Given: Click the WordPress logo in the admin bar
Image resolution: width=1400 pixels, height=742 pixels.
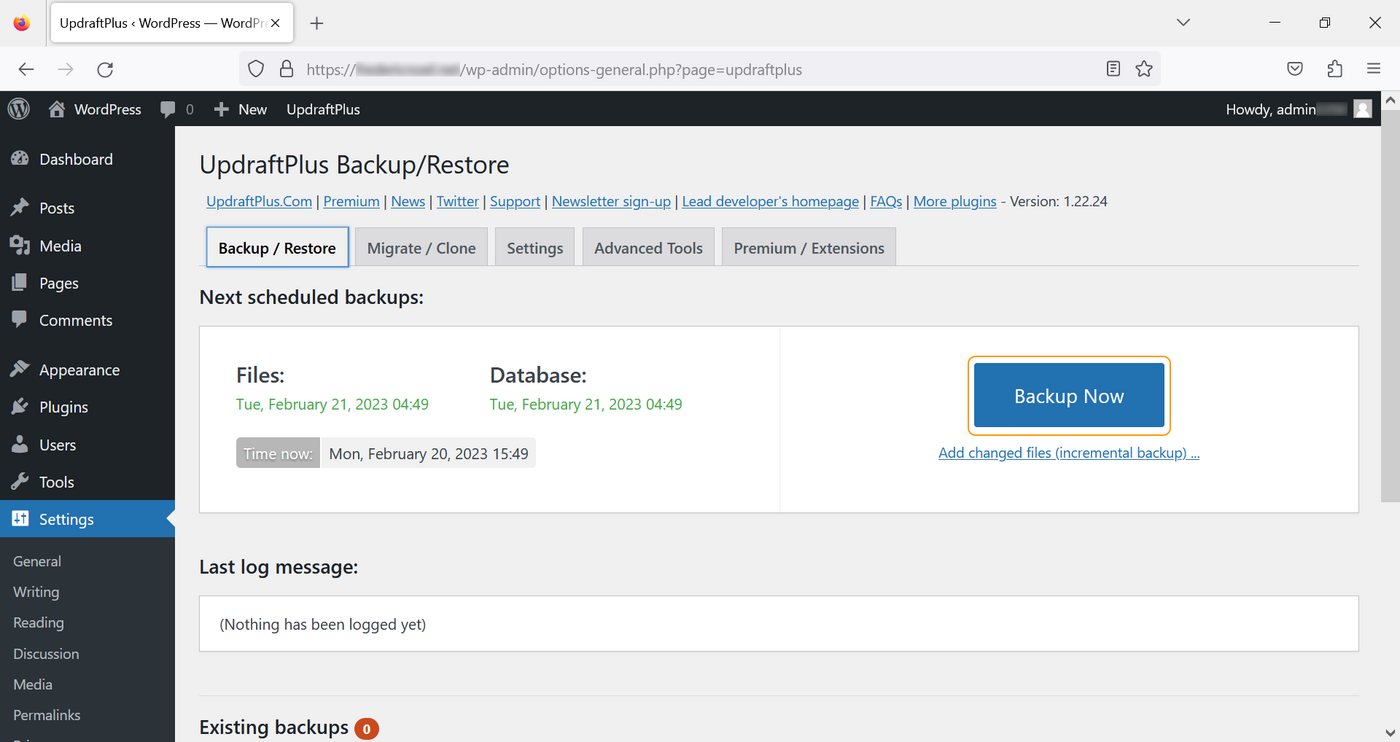Looking at the screenshot, I should tap(18, 109).
